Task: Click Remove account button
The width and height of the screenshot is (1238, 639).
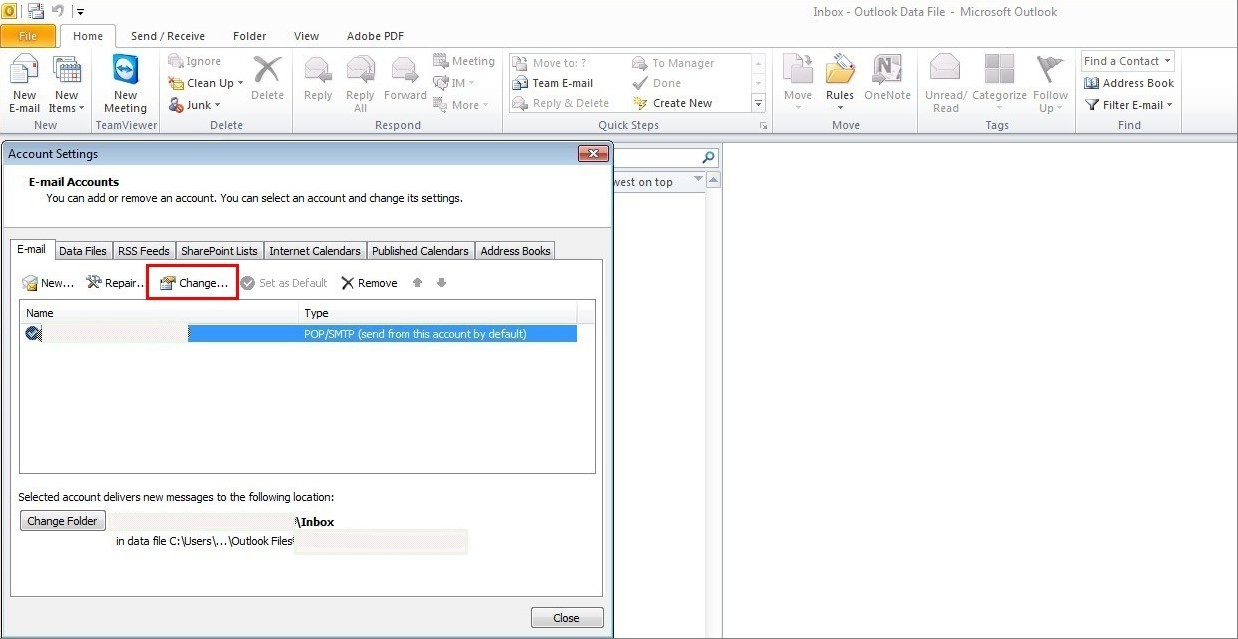Action: coord(369,283)
